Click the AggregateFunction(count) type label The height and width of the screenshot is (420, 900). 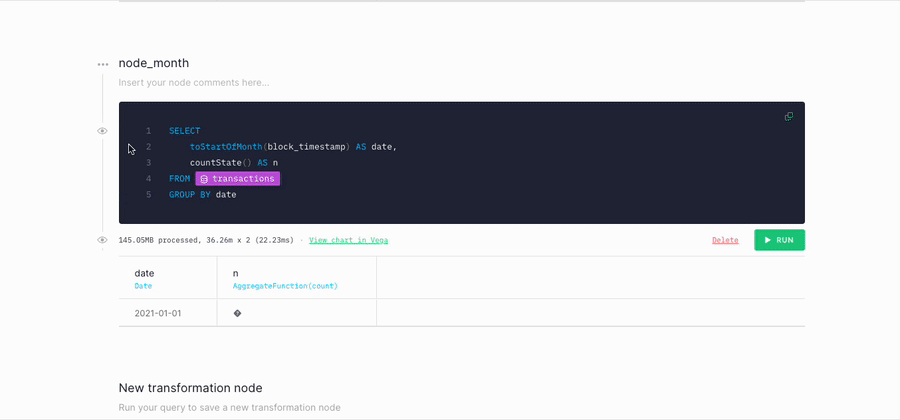pos(285,286)
